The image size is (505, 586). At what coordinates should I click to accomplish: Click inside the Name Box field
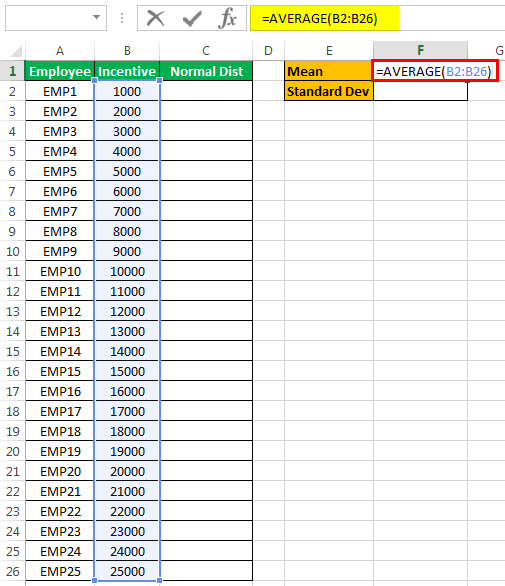point(48,18)
